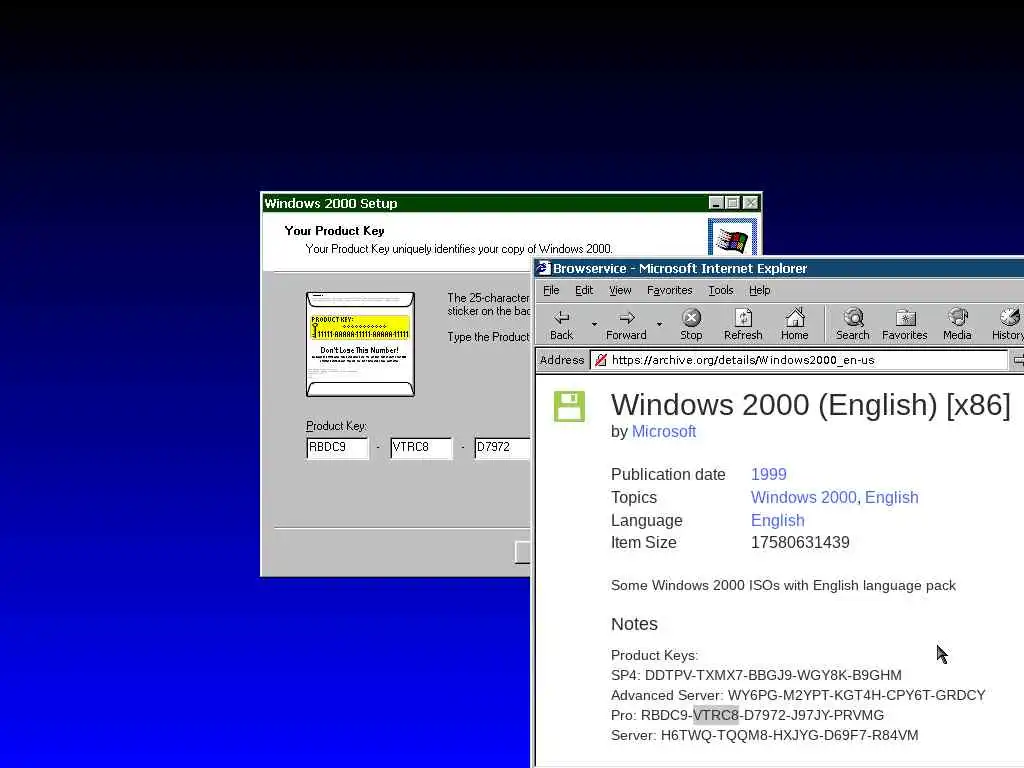Click the third product key field D7972
Screen dimensions: 1024x768
pos(502,447)
